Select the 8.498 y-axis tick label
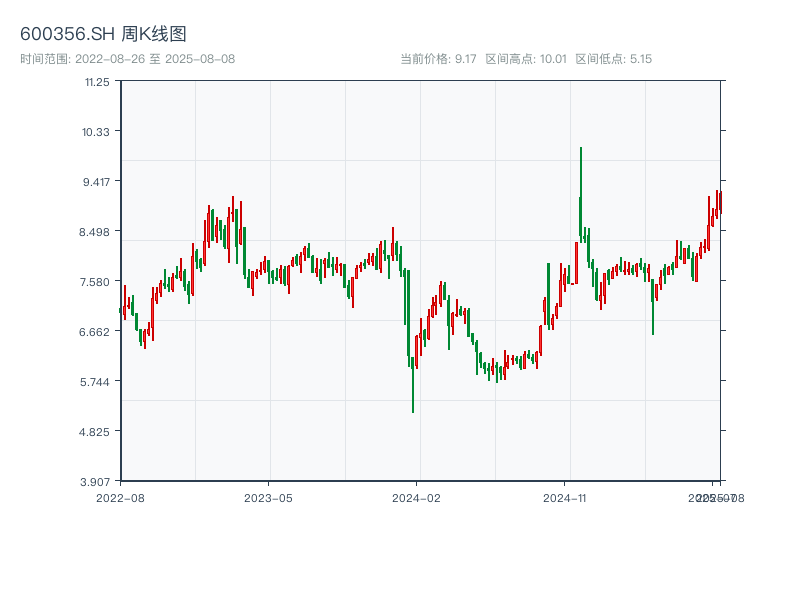 96,232
